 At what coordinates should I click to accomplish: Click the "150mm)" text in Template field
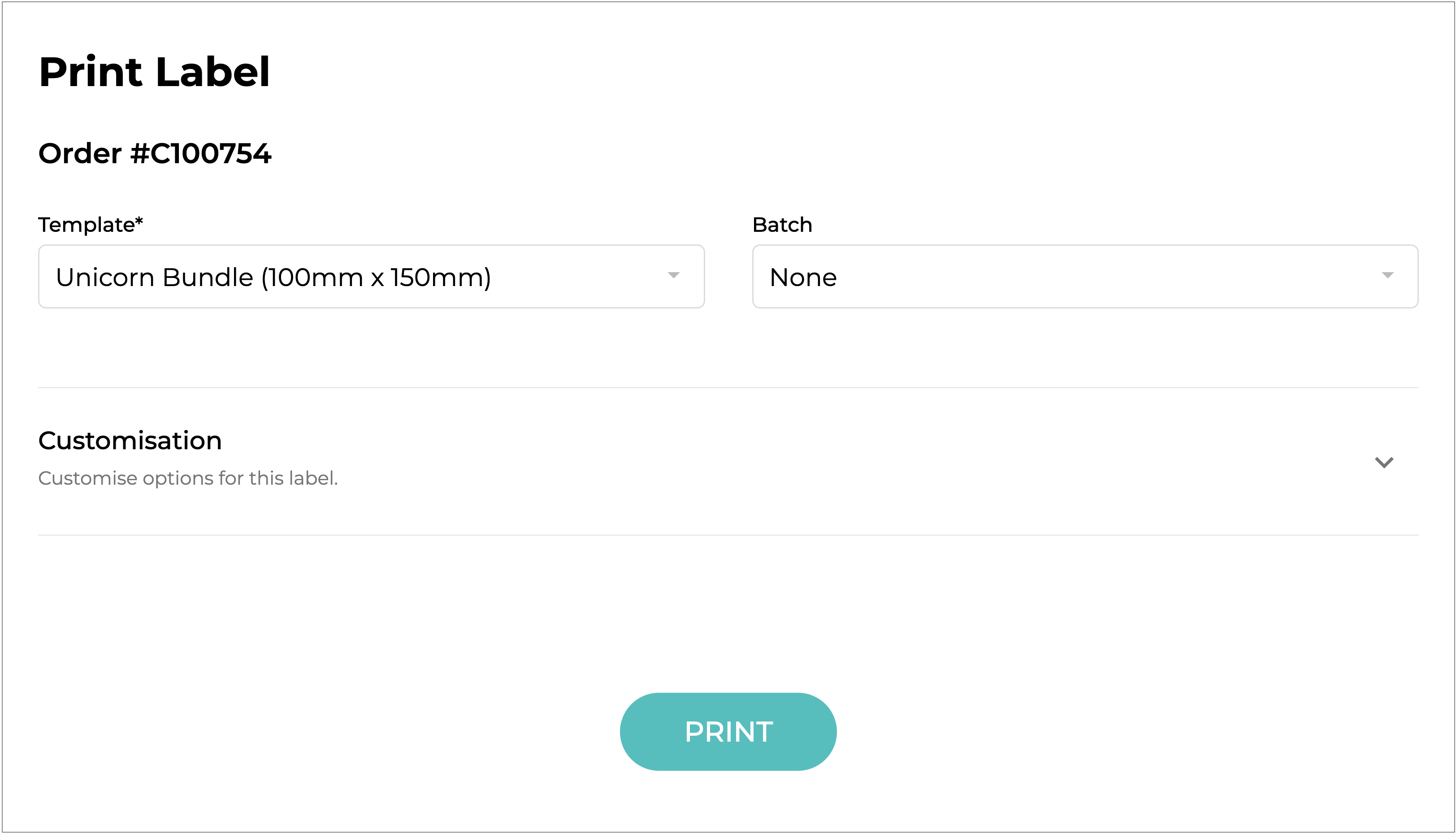pos(441,277)
